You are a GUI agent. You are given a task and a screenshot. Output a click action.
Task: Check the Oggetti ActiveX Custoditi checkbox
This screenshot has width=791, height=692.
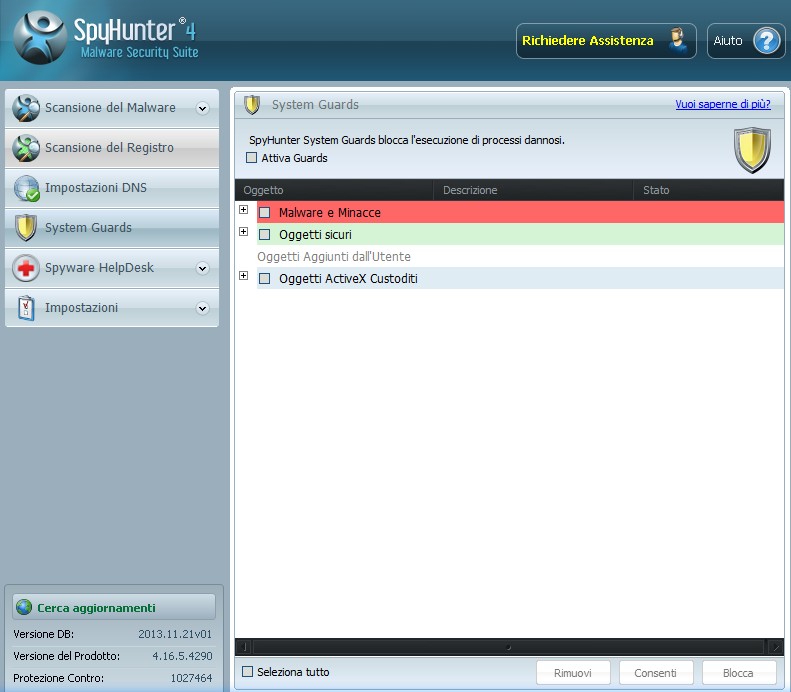pos(264,278)
